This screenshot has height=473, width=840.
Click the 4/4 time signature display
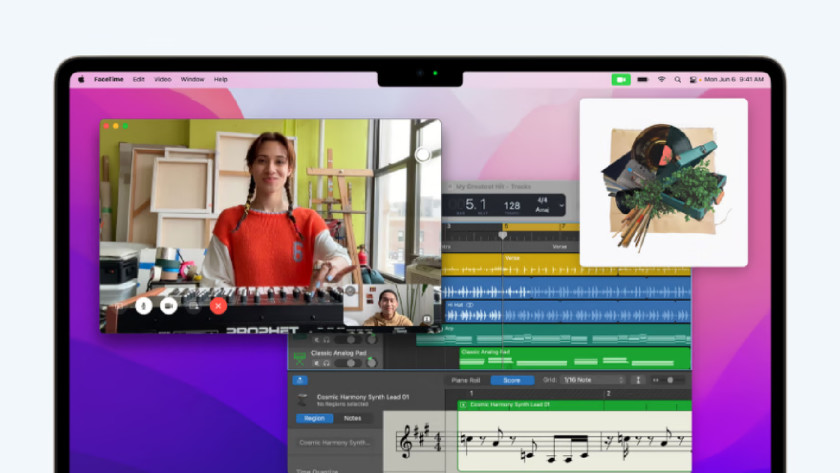point(542,200)
